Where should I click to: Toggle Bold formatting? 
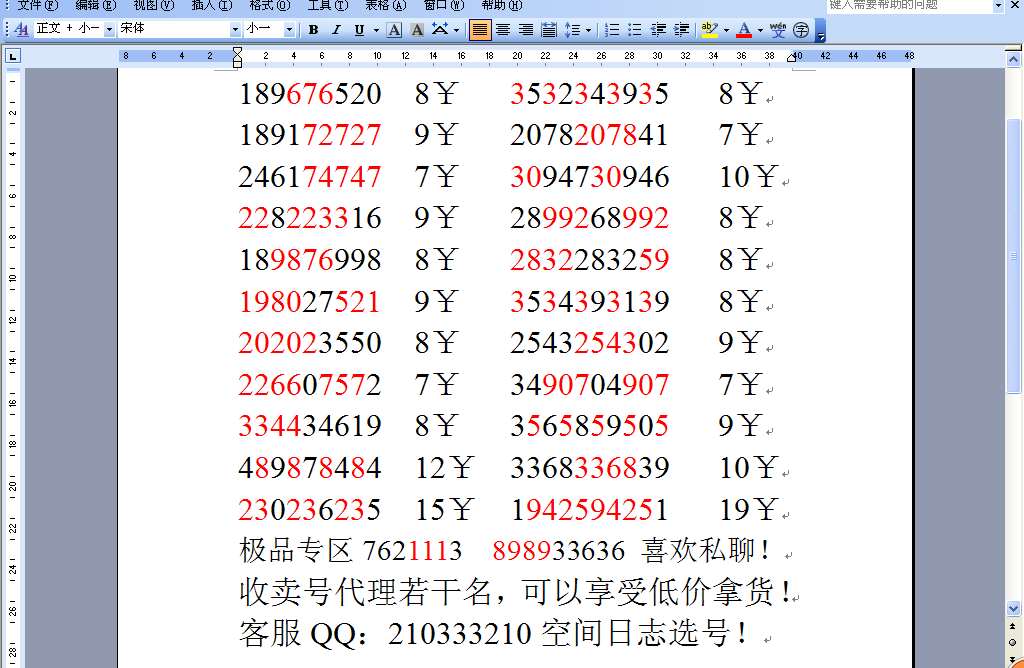click(x=313, y=29)
